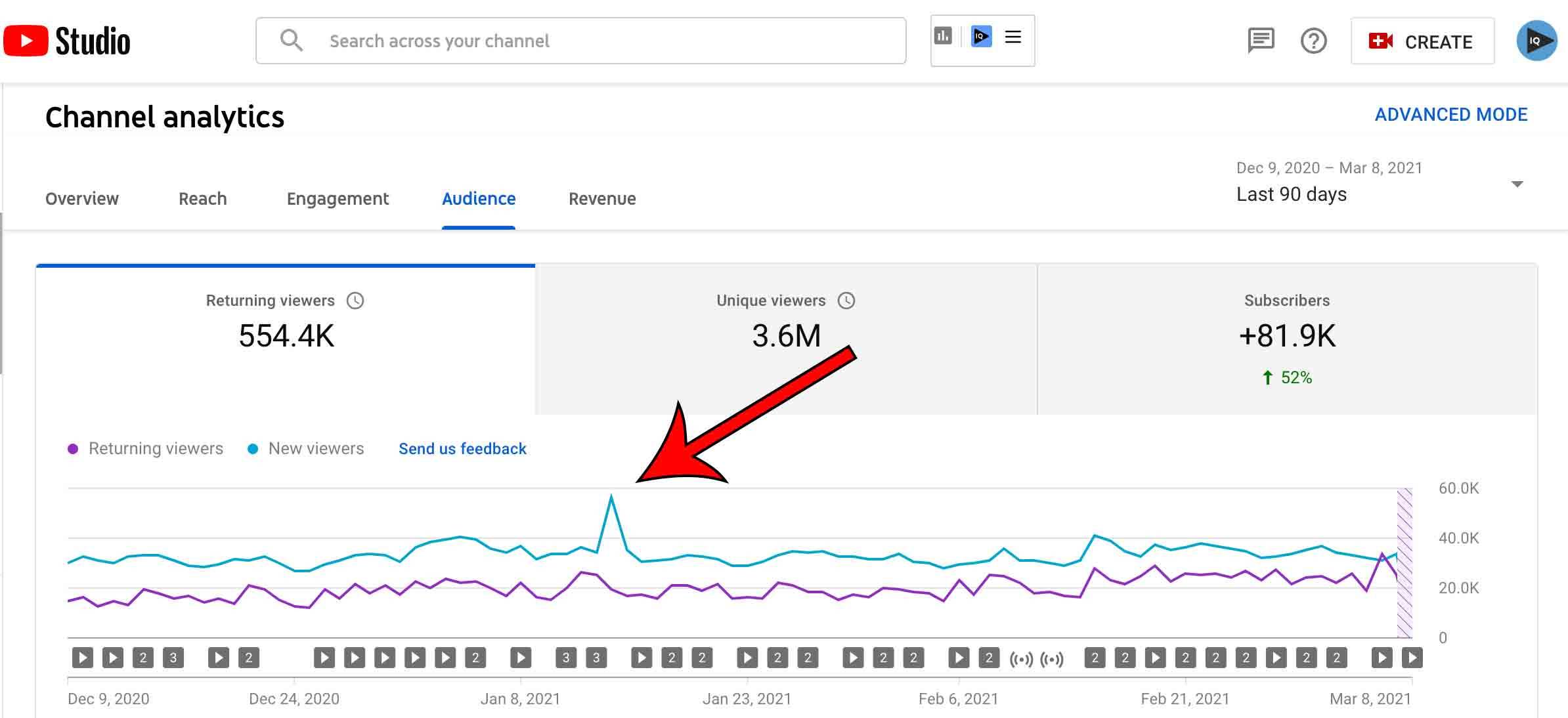Screen dimensions: 1568x718
Task: Click the help question mark icon
Action: pos(1313,41)
